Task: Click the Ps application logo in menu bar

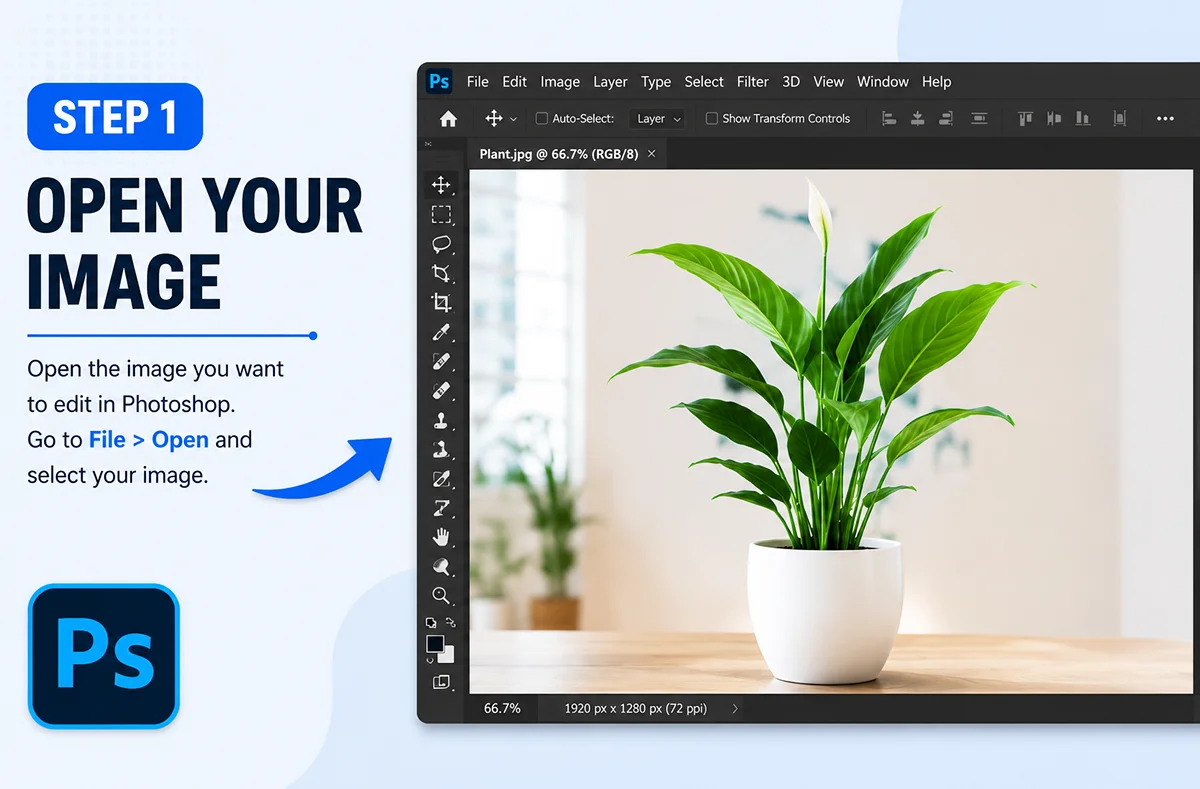Action: tap(439, 82)
